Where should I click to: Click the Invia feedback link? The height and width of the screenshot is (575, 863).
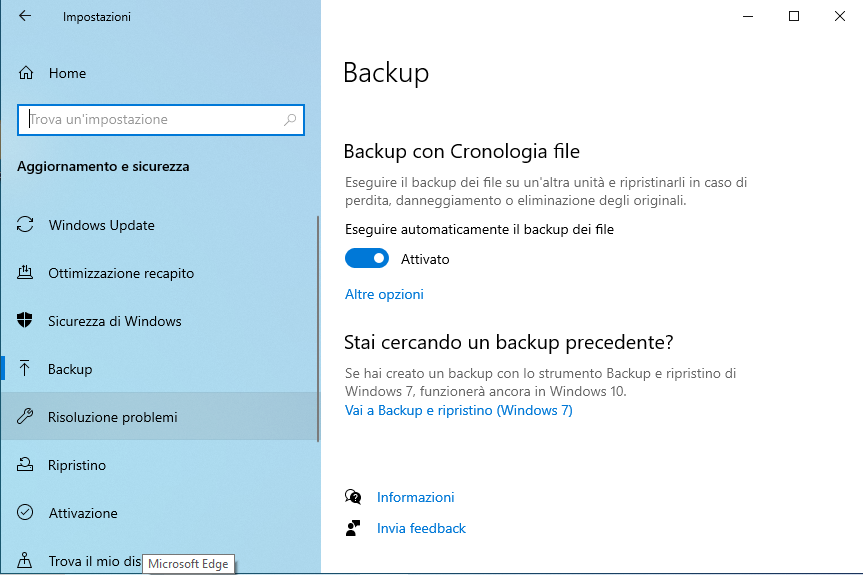click(x=421, y=528)
